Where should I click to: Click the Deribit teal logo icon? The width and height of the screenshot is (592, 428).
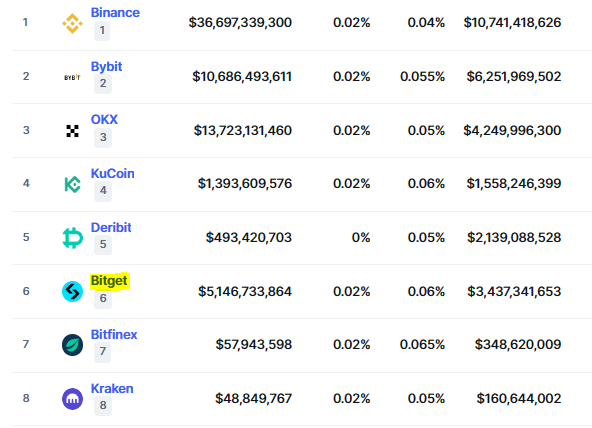(72, 238)
